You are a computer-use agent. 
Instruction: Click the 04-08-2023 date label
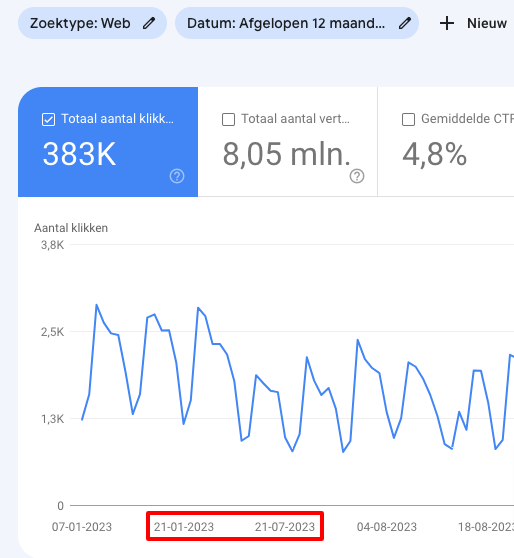point(387,527)
